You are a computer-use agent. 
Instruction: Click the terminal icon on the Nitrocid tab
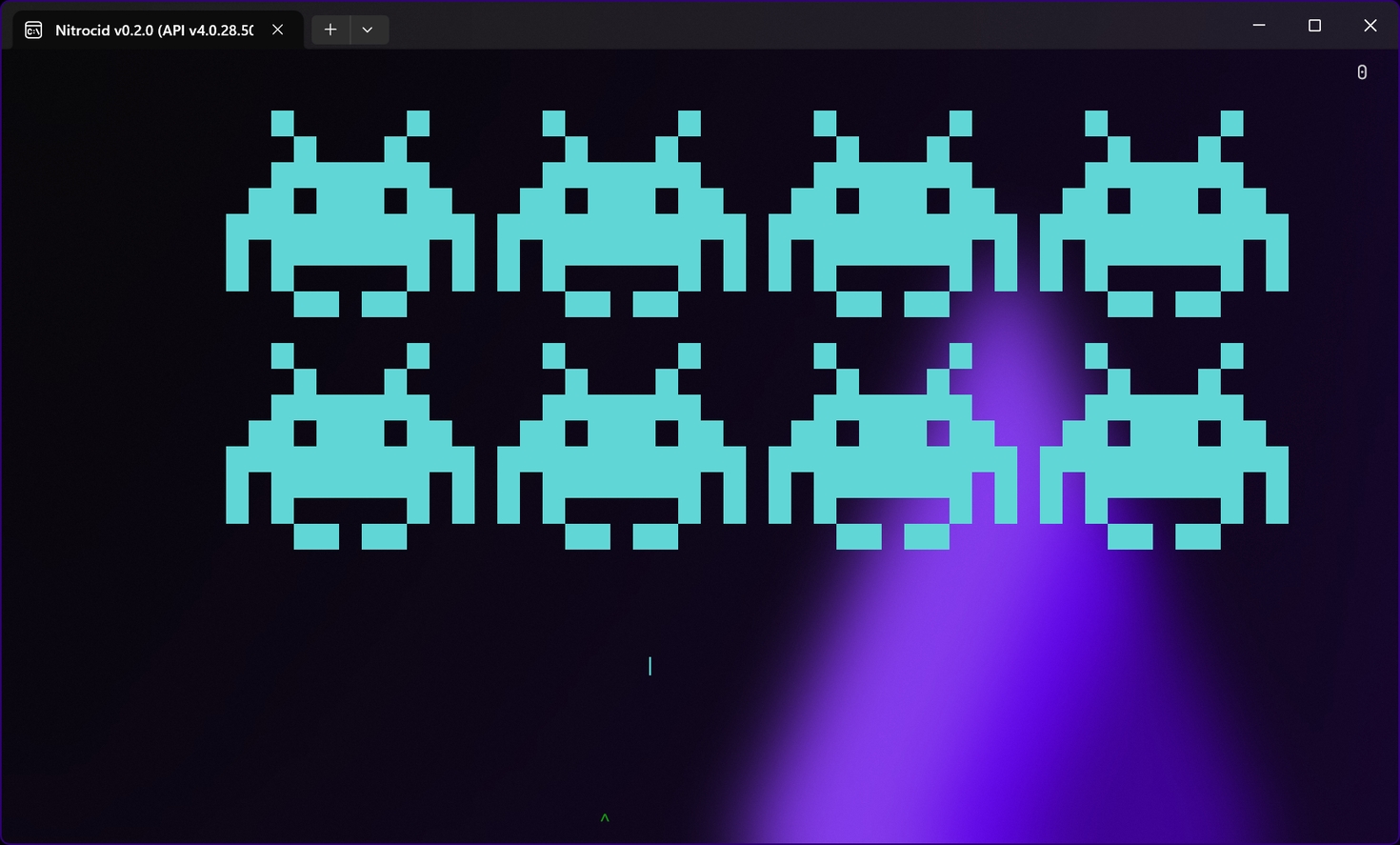tap(33, 30)
